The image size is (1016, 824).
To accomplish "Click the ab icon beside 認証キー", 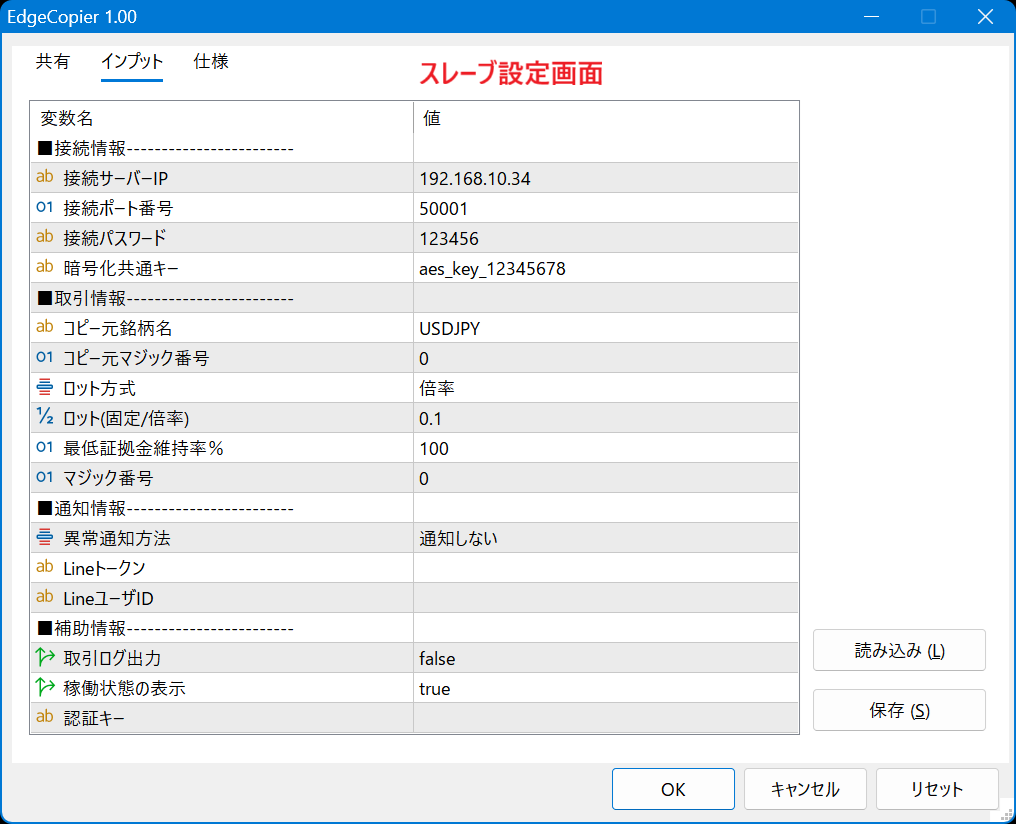I will (x=45, y=717).
